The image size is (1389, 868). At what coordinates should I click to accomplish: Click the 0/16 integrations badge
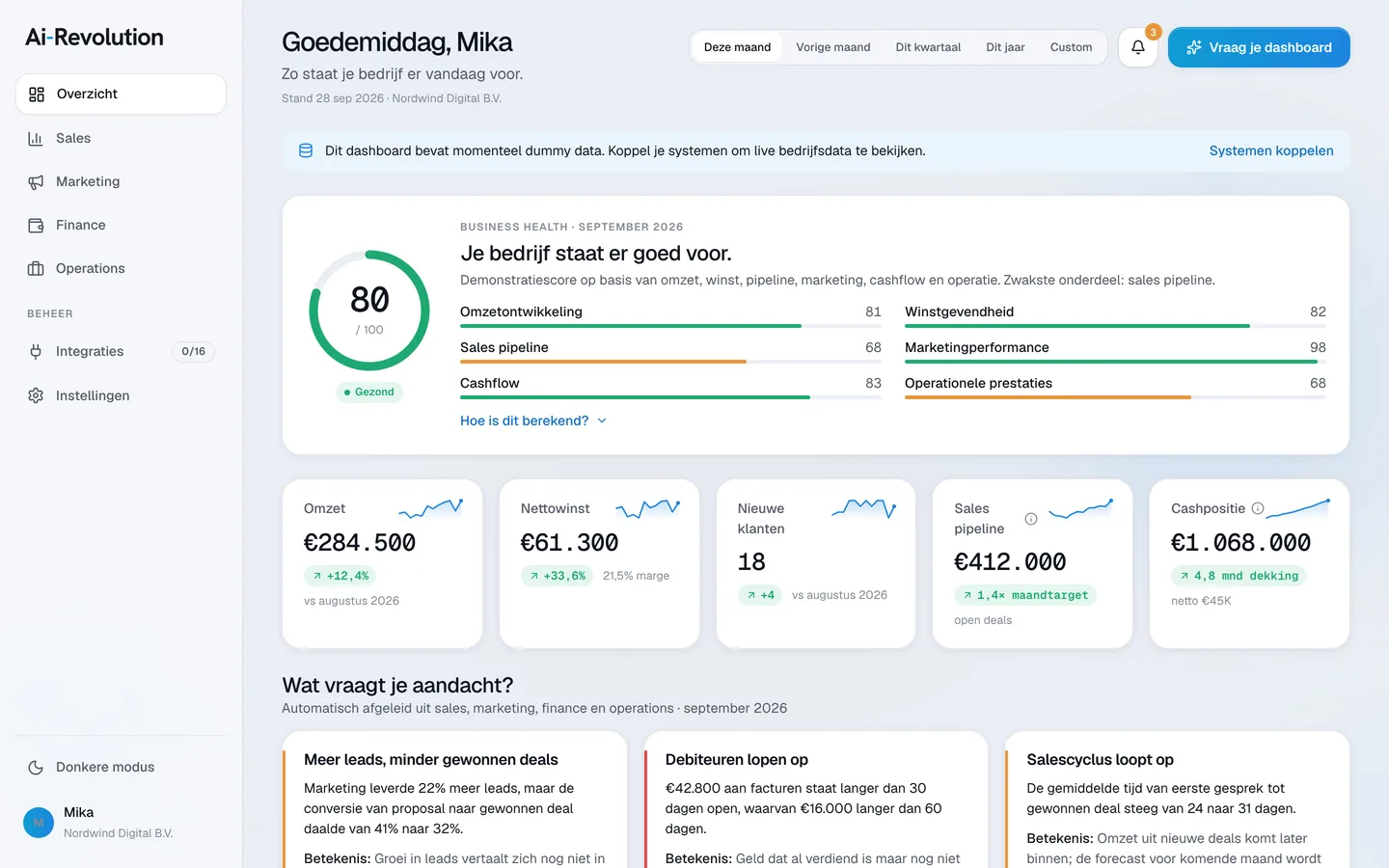click(193, 351)
